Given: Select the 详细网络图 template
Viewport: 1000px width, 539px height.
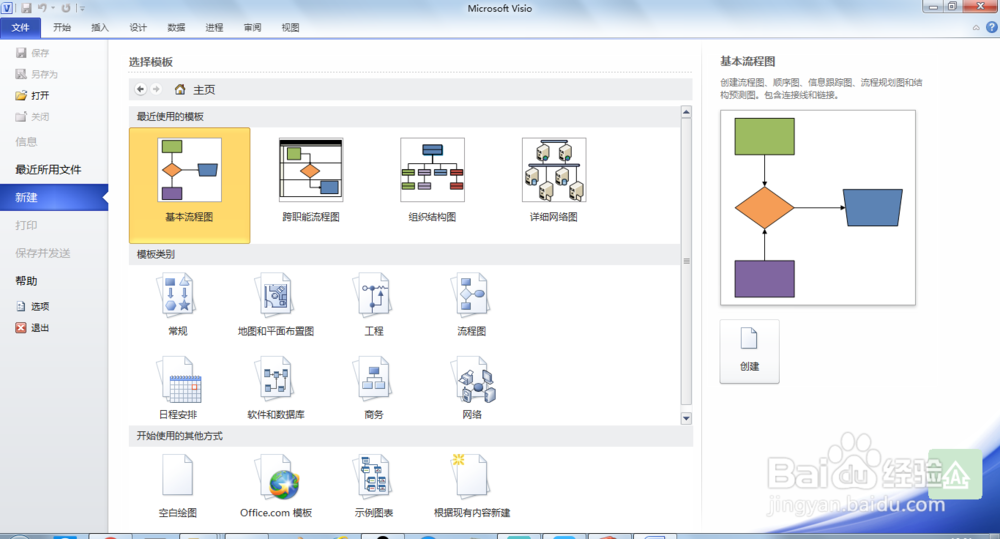Looking at the screenshot, I should click(554, 181).
